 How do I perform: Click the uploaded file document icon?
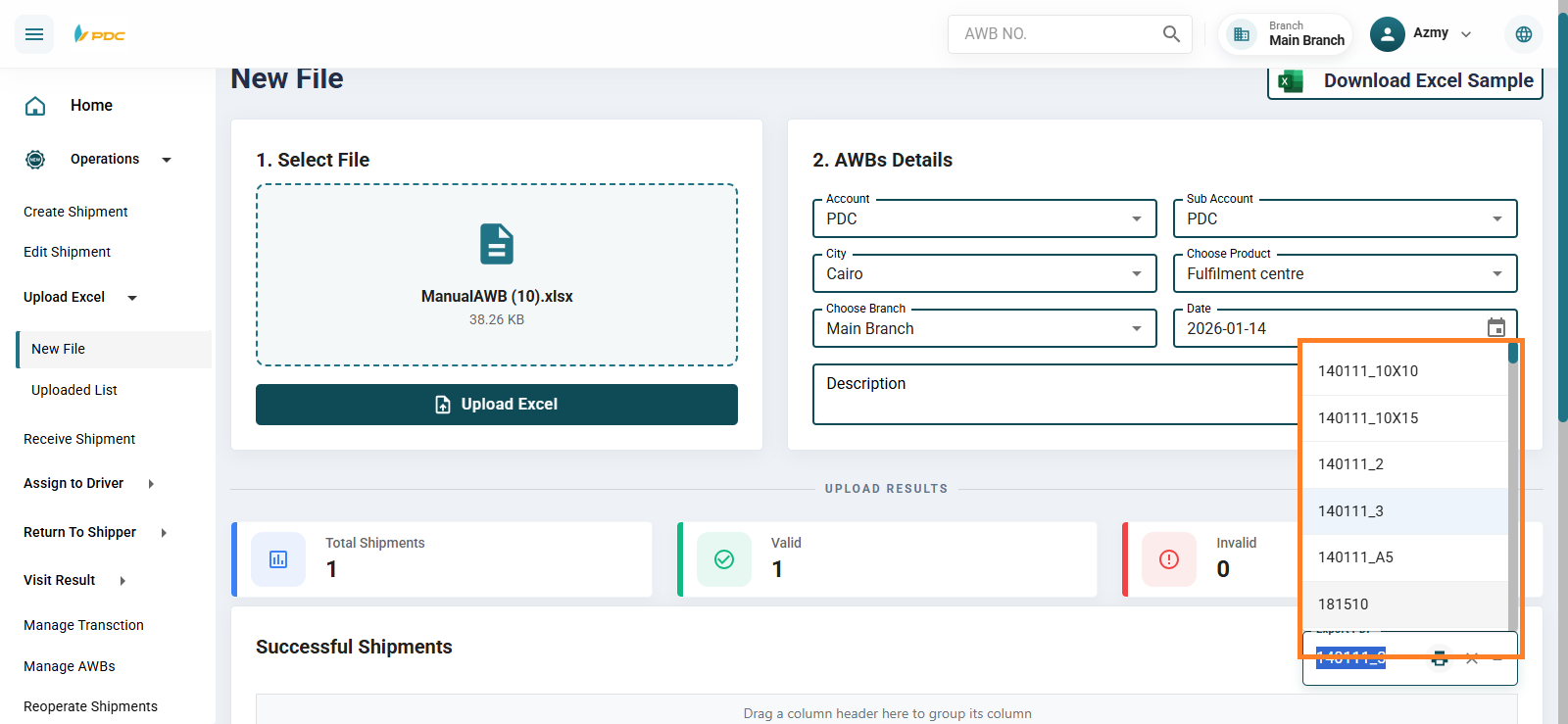click(496, 244)
